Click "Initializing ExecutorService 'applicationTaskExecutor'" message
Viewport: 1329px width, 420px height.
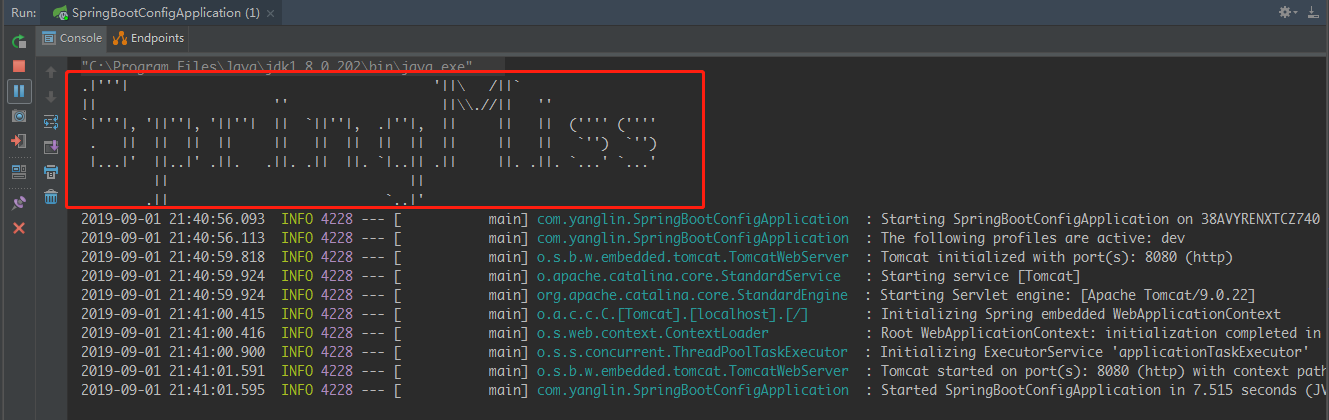1094,352
